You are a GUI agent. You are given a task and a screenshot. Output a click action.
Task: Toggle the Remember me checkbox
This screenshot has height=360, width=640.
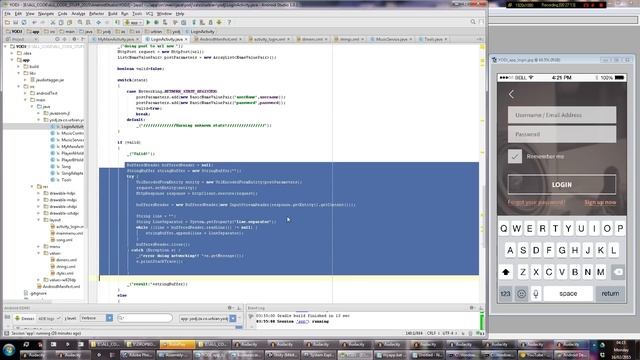click(515, 156)
